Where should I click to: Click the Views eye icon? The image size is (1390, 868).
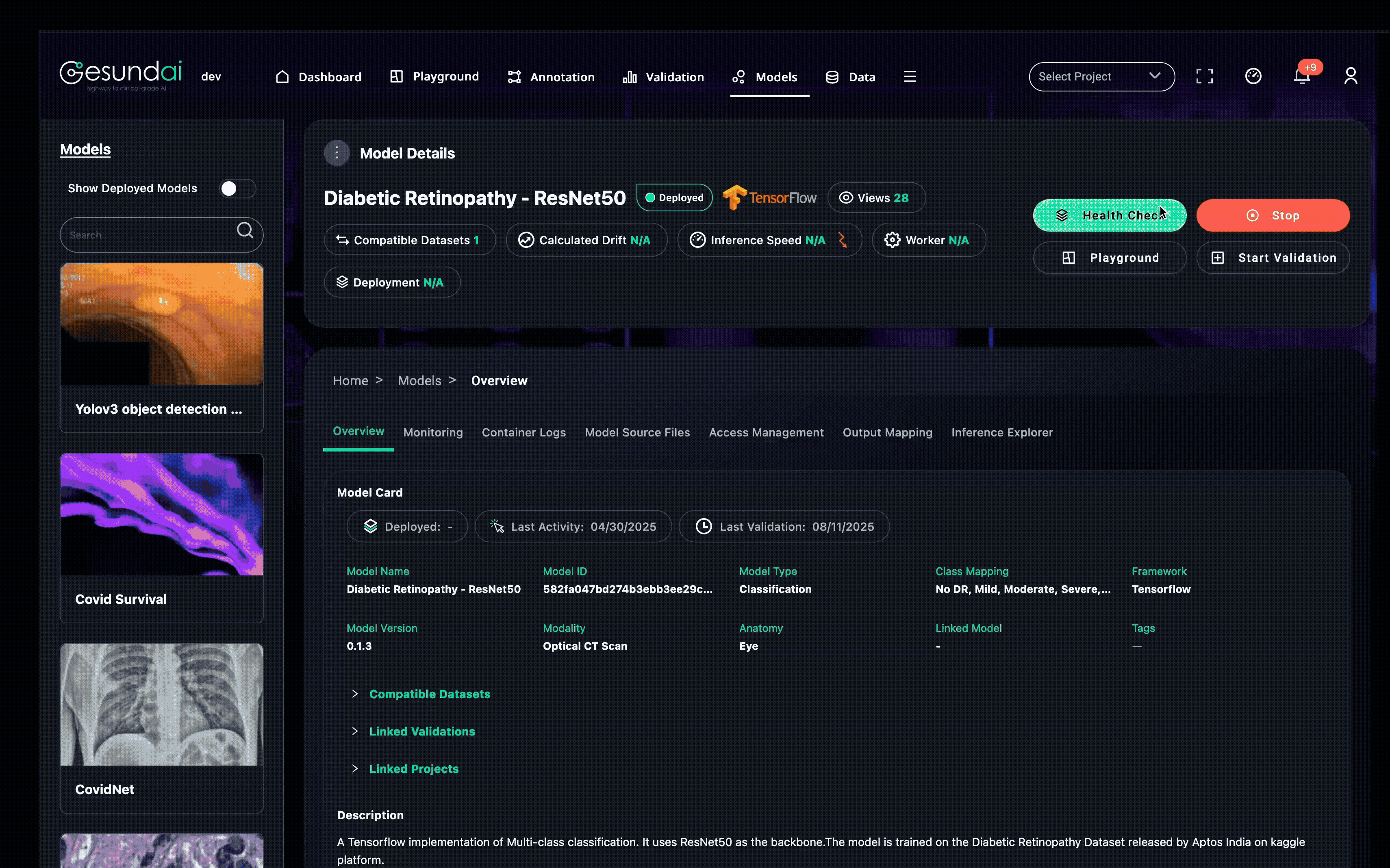coord(846,197)
